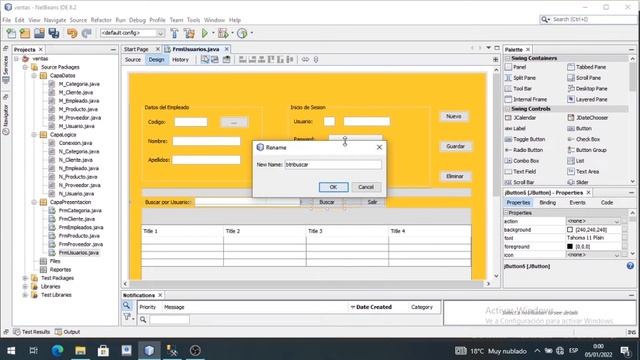This screenshot has width=640, height=360.
Task: Open File Explorer from the taskbar
Action: coord(80,350)
